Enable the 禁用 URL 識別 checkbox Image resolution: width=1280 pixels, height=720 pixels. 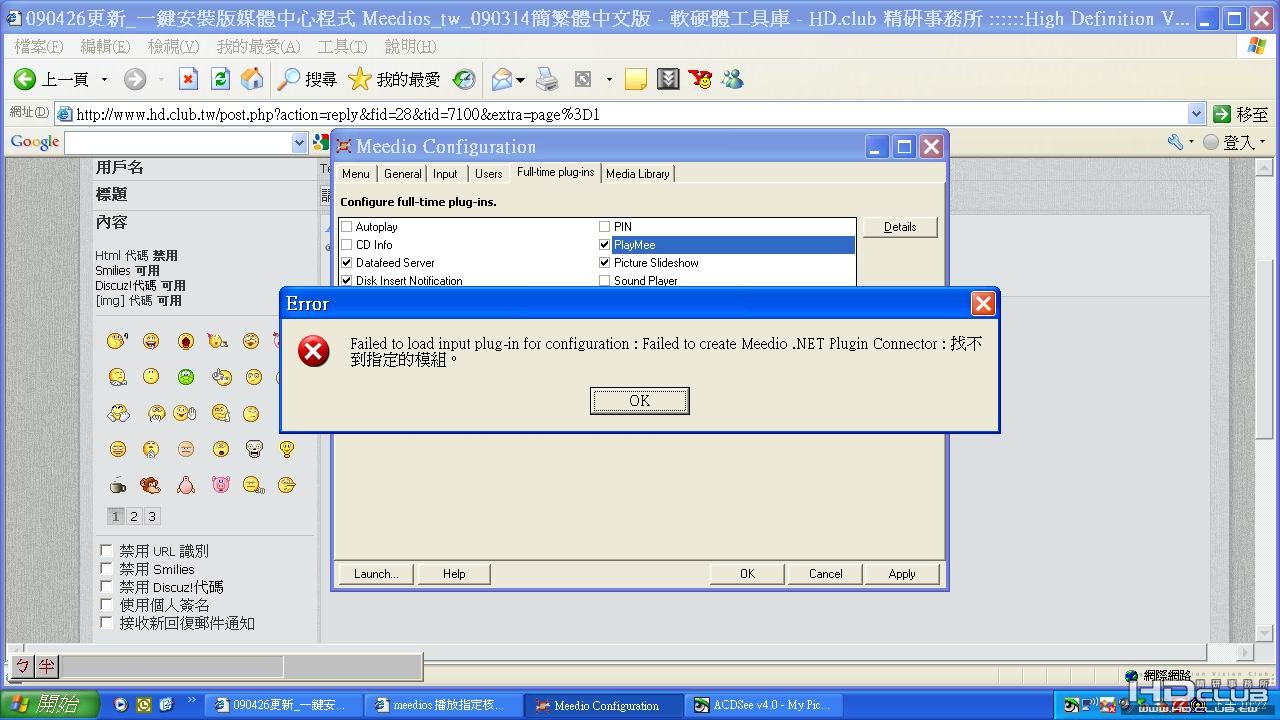[x=106, y=551]
